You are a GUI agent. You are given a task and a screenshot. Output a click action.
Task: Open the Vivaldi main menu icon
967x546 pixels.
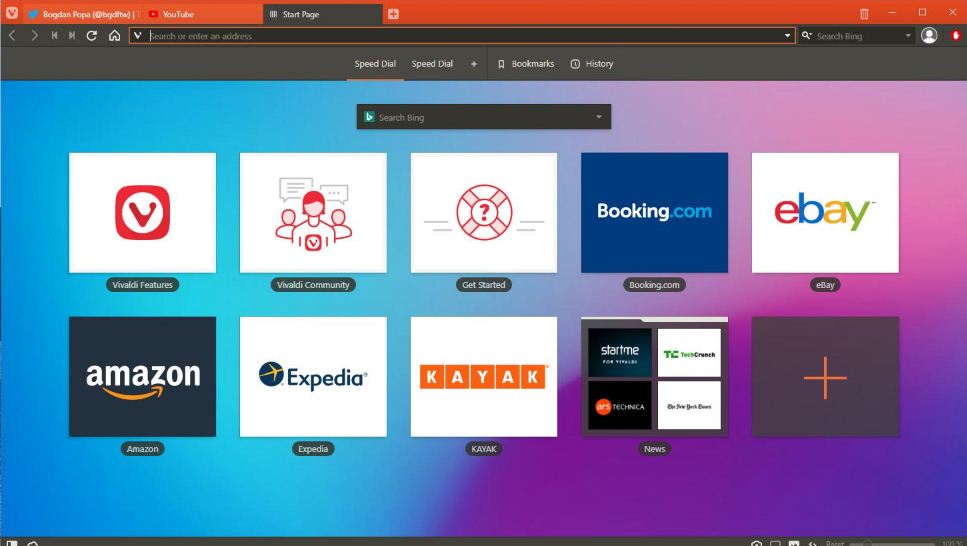click(x=12, y=13)
